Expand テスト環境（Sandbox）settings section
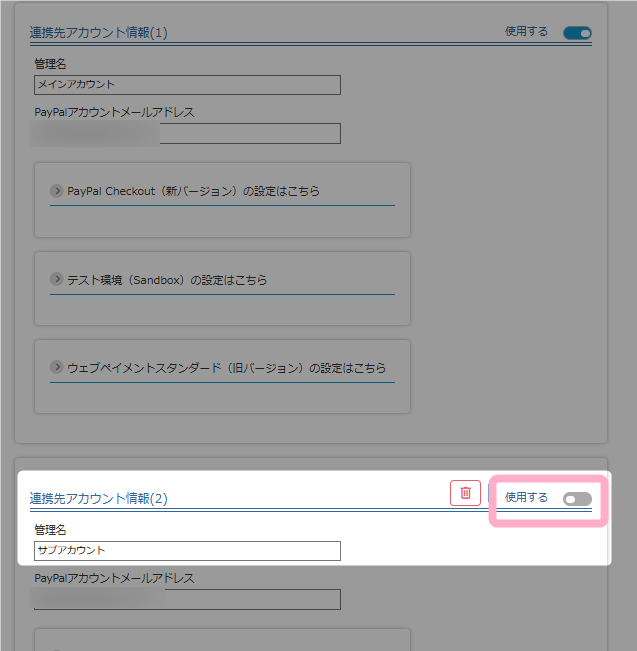This screenshot has height=651, width=637. point(167,280)
